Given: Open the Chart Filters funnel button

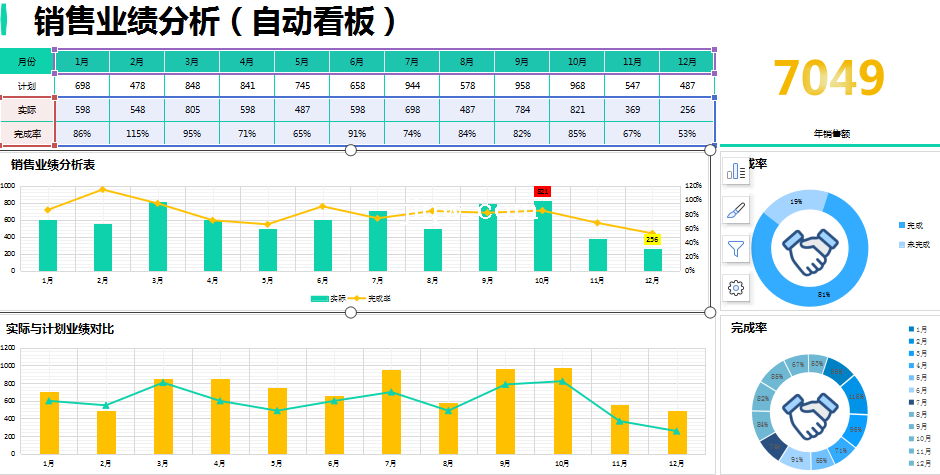Looking at the screenshot, I should 736,248.
